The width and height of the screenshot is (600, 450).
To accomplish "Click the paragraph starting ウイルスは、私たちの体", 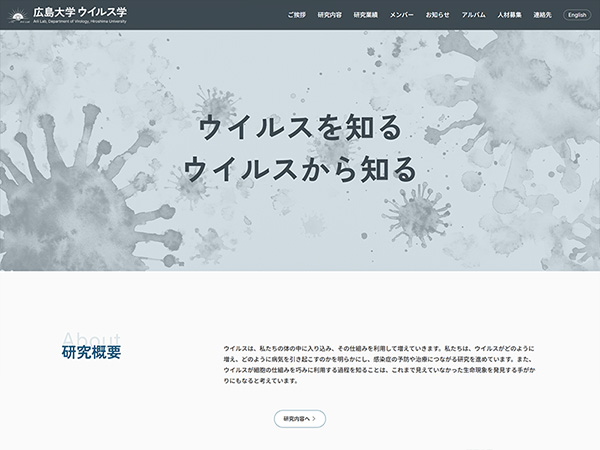I will 379,365.
